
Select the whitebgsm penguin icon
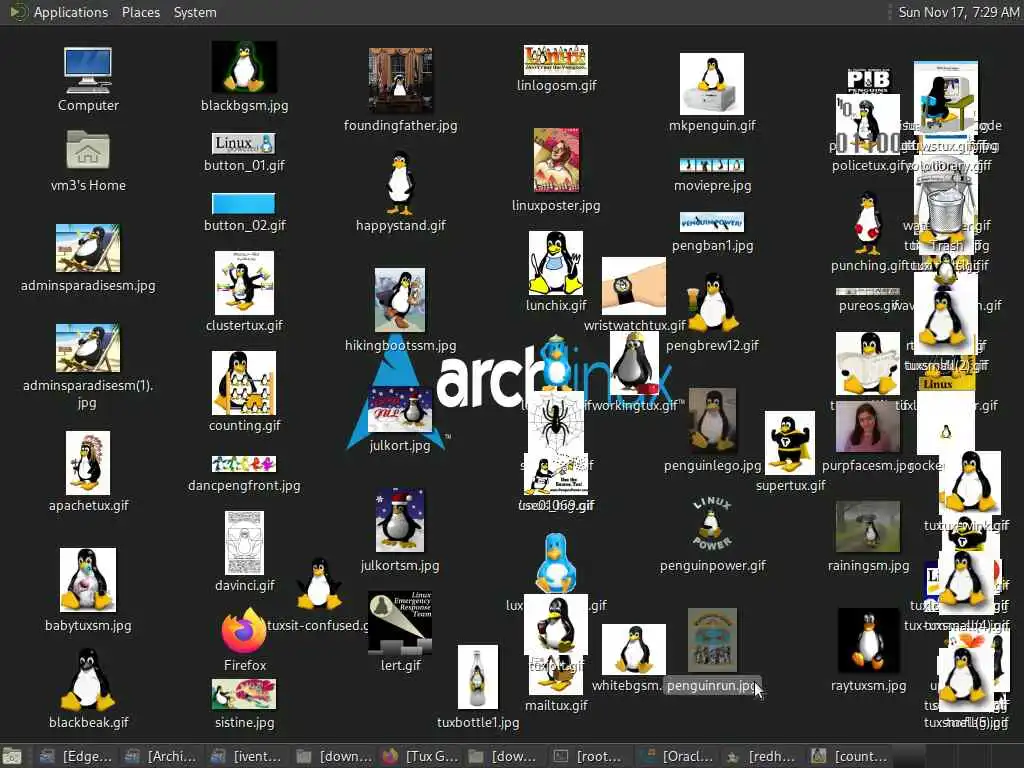tap(633, 648)
